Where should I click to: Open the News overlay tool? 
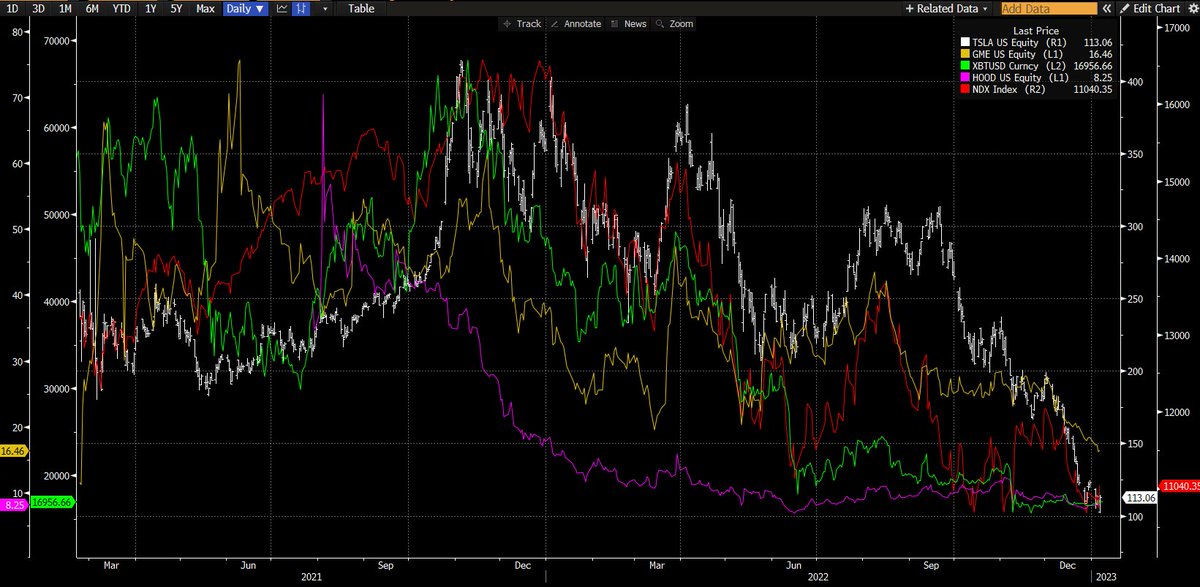629,23
